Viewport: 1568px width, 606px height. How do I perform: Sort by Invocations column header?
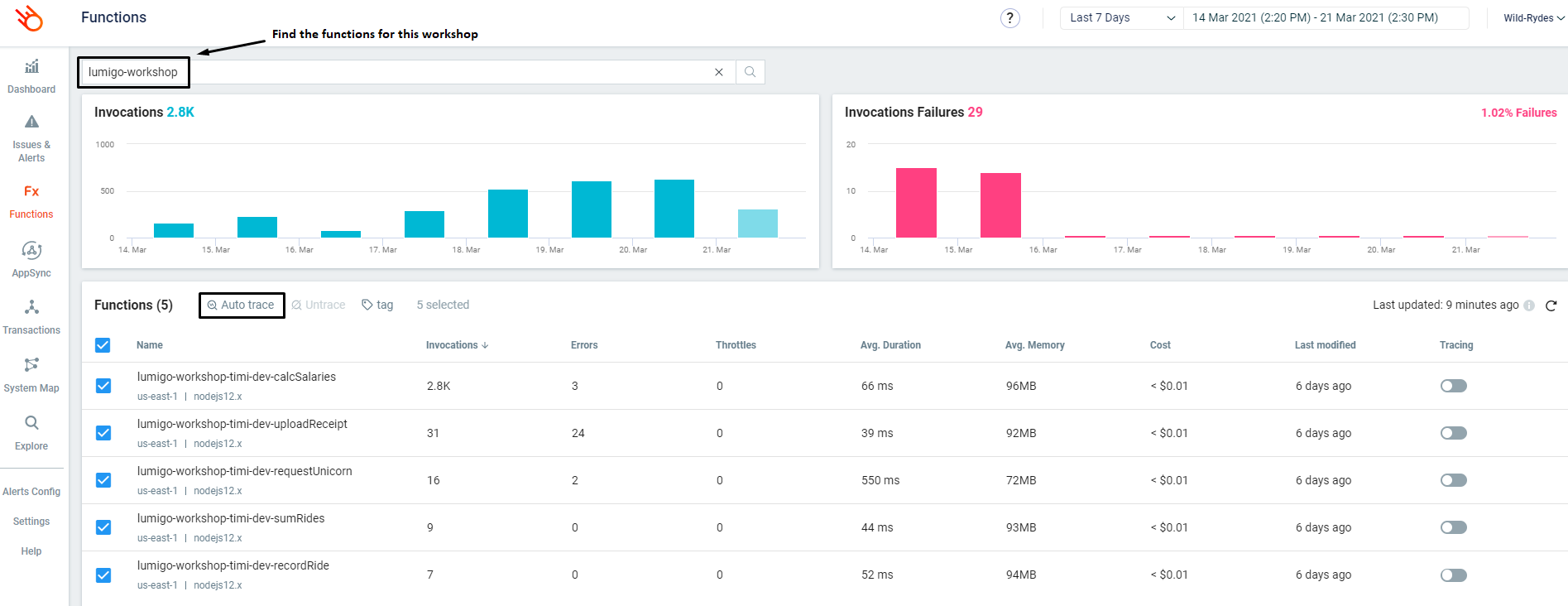(x=457, y=345)
